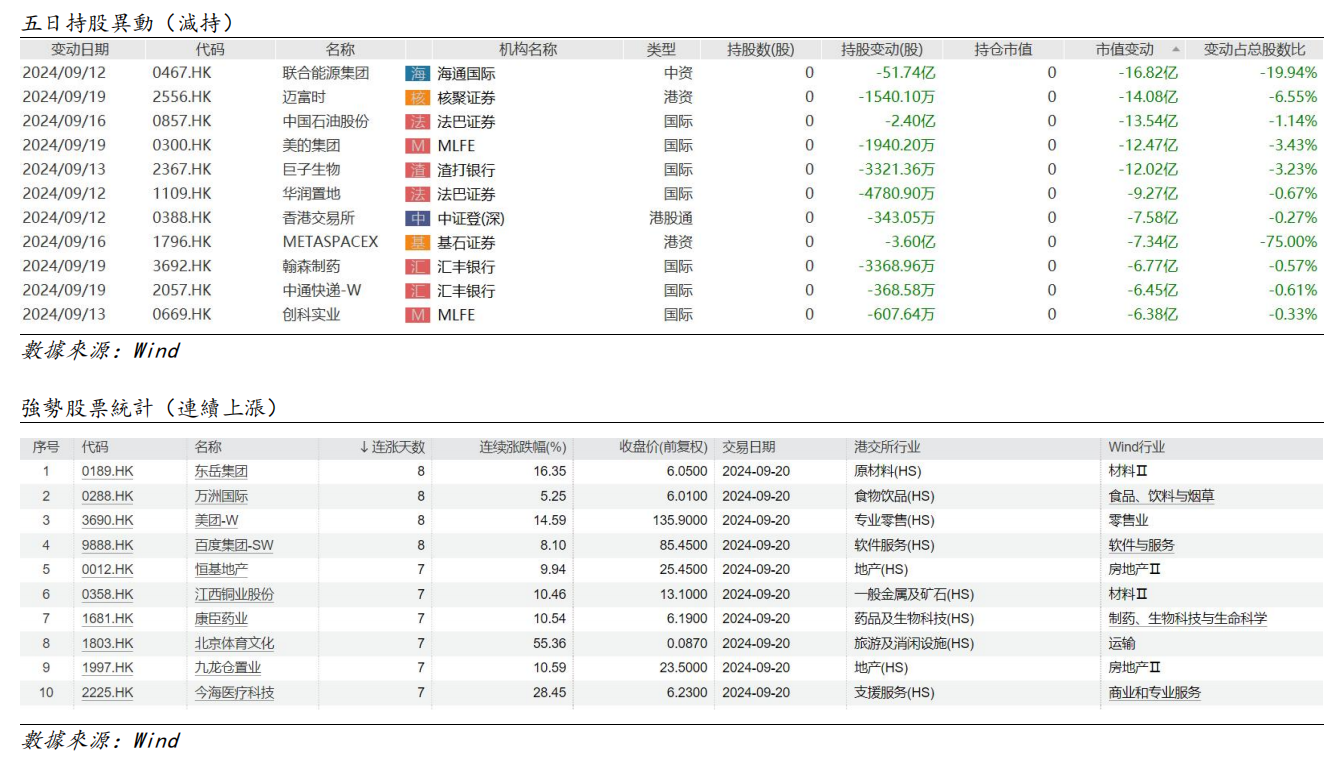Click the 汇丰银行 logo icon in 翰森制药 row
Screen dimensions: 1338x769
pyautogui.click(x=417, y=266)
